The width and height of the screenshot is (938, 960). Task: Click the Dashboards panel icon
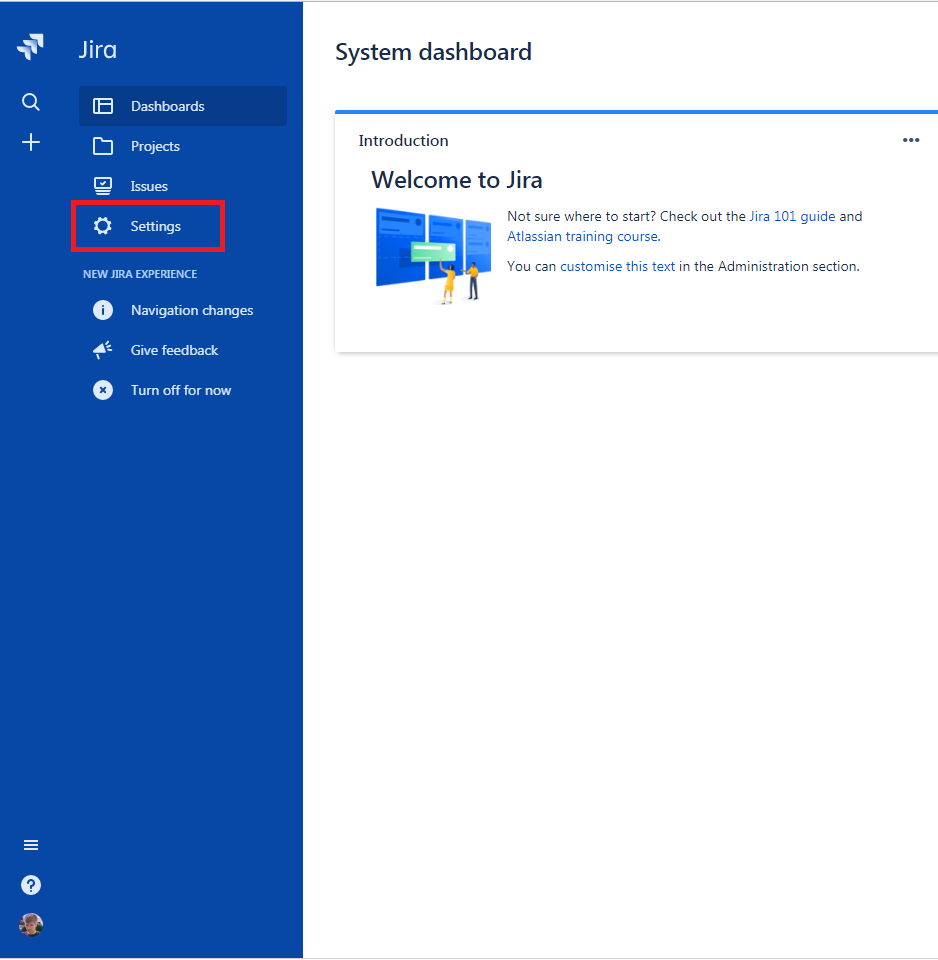(103, 107)
